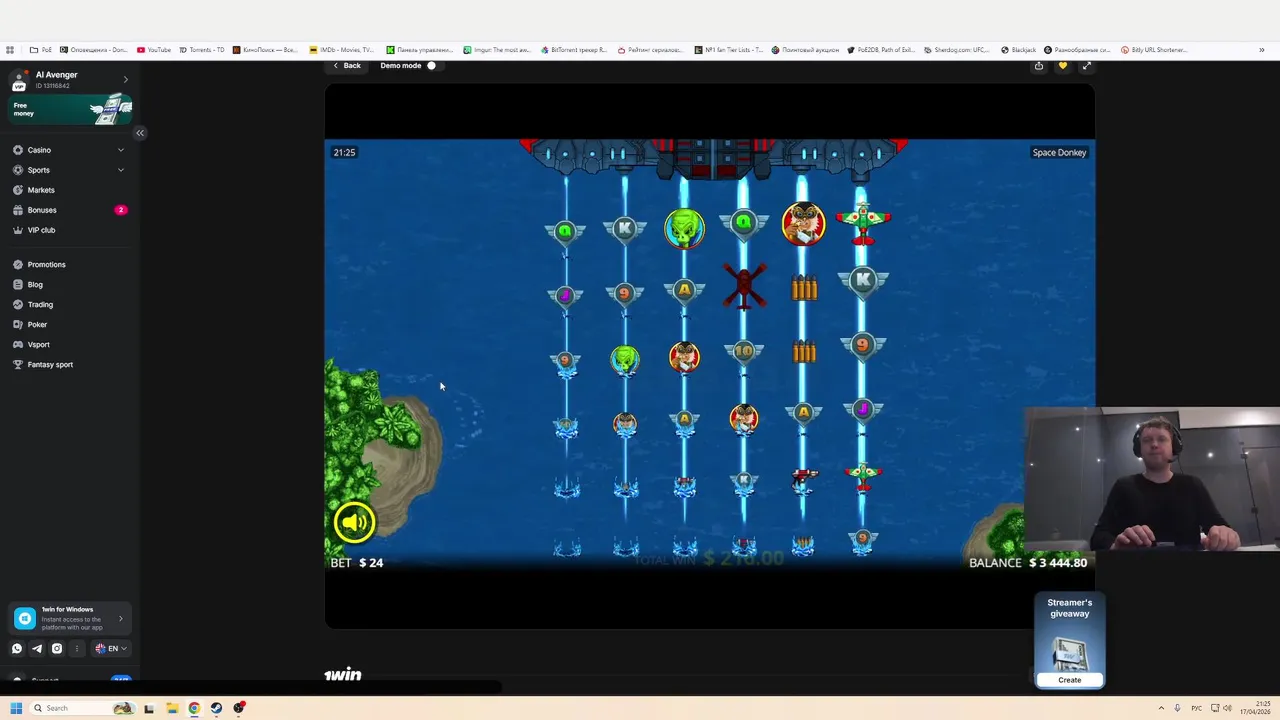The width and height of the screenshot is (1280, 720).
Task: Click the pilot character symbol in top row
Action: click(x=803, y=224)
